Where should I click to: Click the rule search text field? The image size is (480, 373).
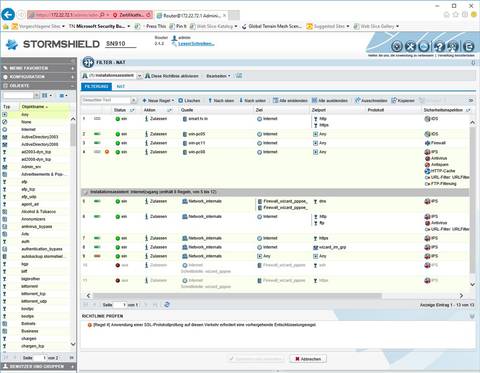(106, 100)
